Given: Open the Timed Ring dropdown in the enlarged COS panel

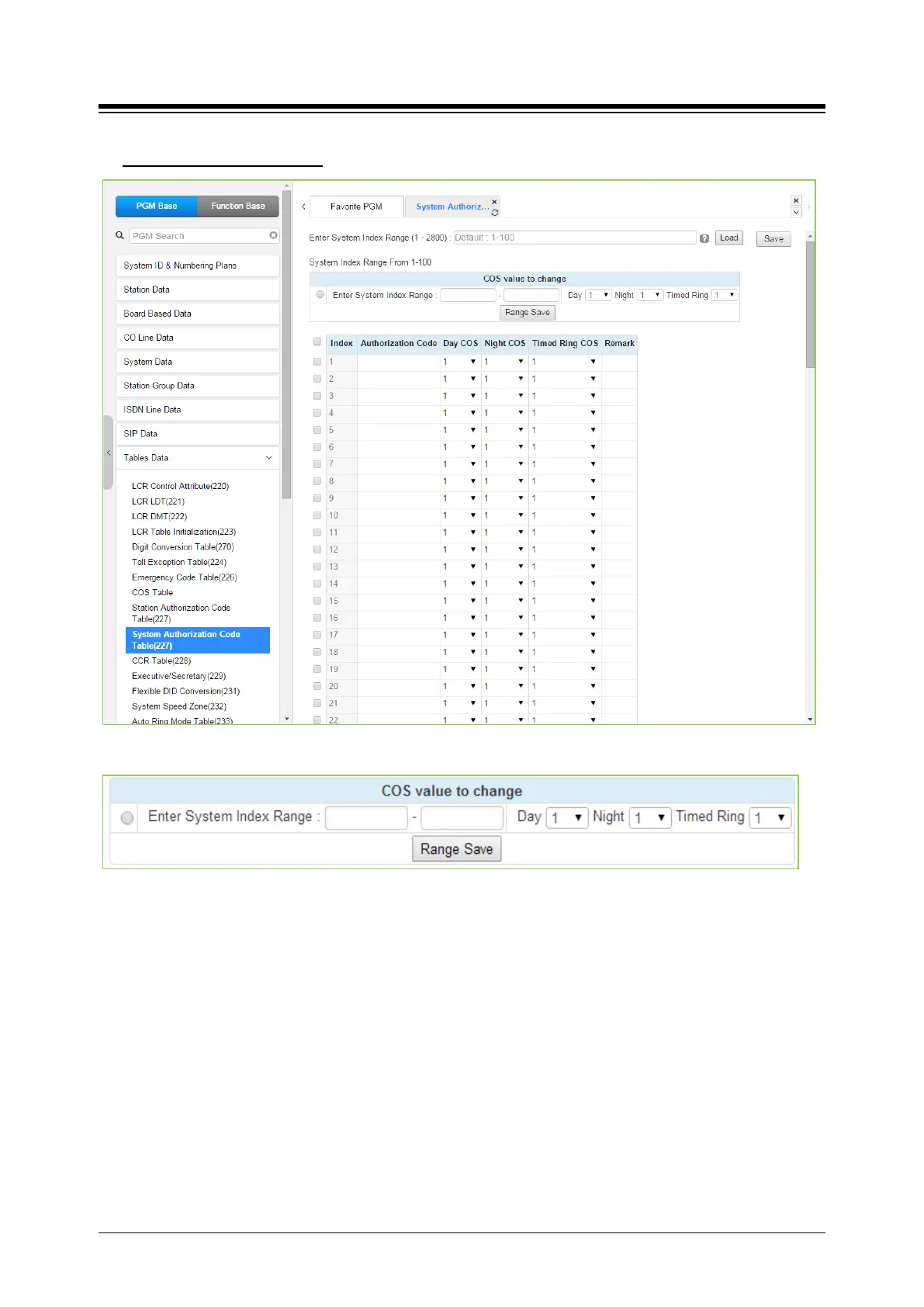Looking at the screenshot, I should click(770, 817).
